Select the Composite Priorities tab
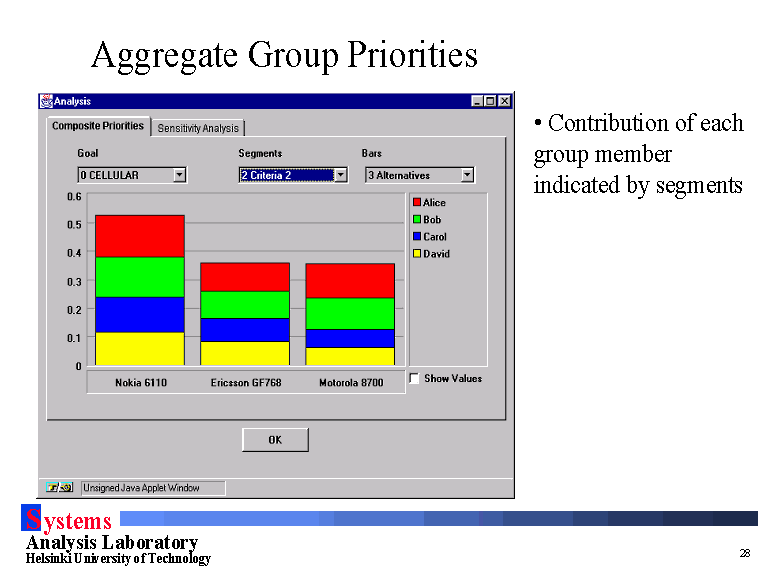This screenshot has height=576, width=768. [x=98, y=126]
